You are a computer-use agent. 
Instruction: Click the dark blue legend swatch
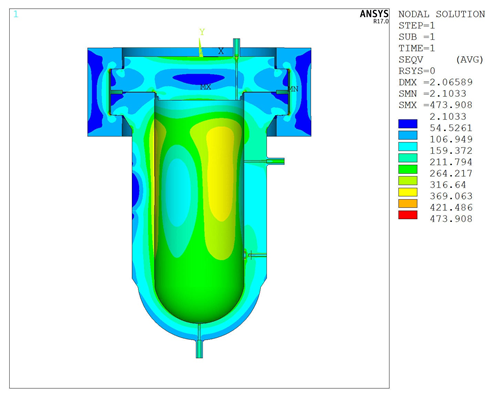(407, 124)
